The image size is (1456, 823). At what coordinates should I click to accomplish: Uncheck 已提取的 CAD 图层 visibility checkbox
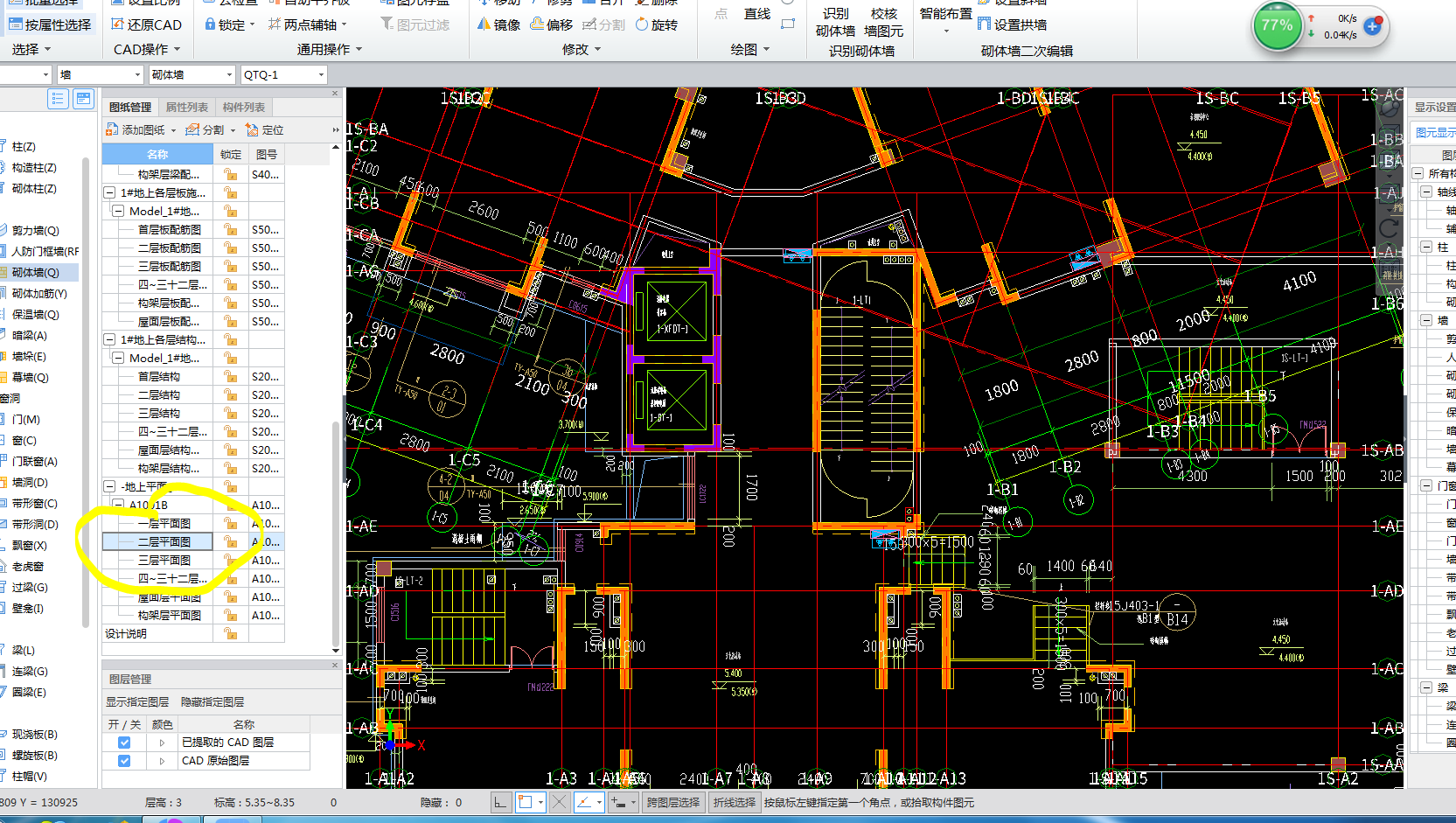point(124,742)
